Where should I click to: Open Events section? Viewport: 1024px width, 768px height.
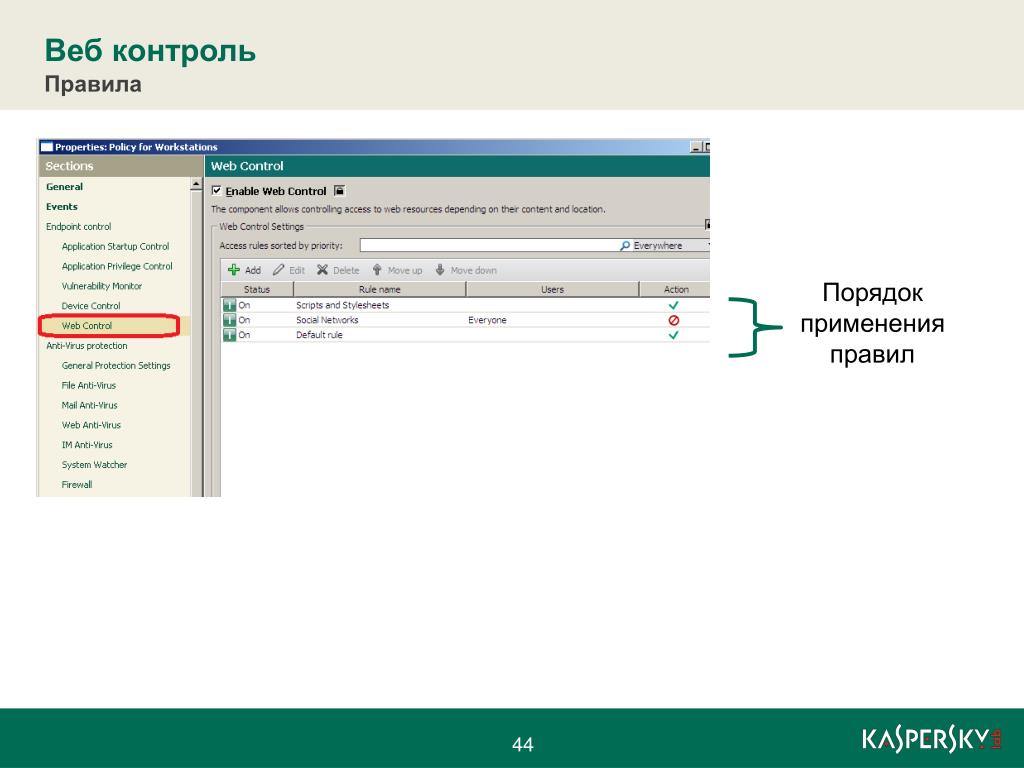pyautogui.click(x=62, y=206)
